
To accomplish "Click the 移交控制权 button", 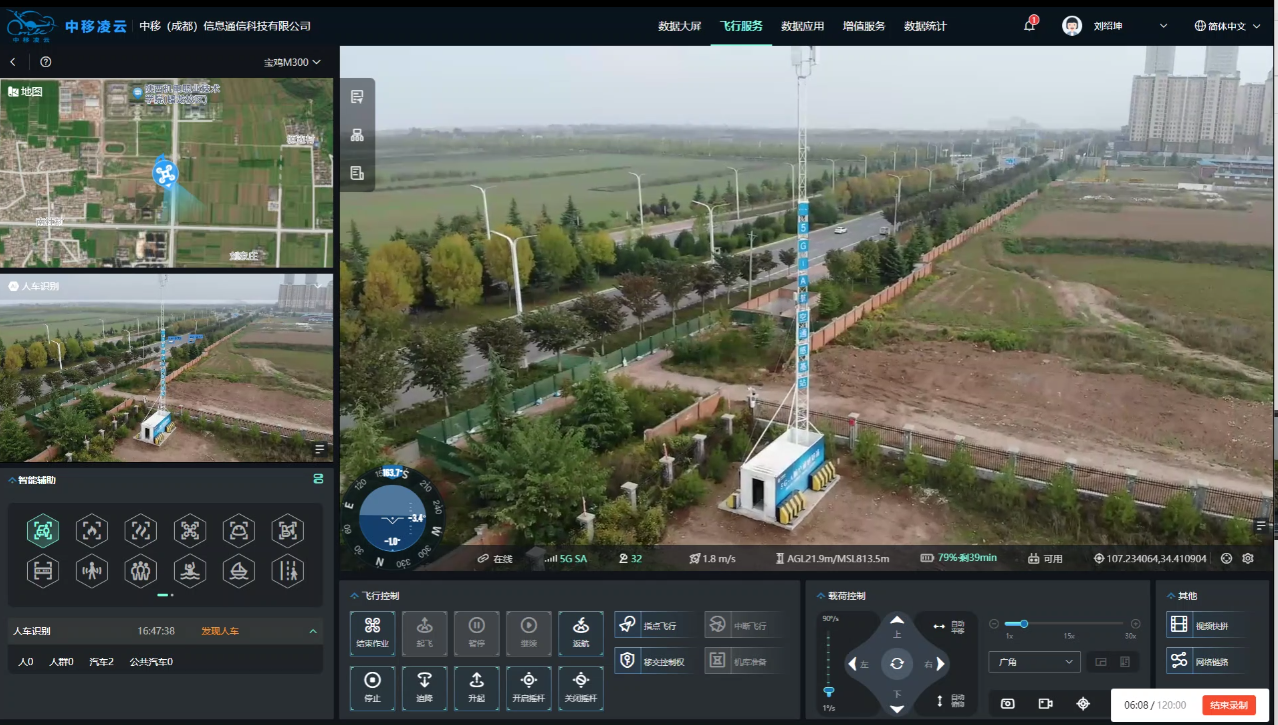I will pos(654,661).
